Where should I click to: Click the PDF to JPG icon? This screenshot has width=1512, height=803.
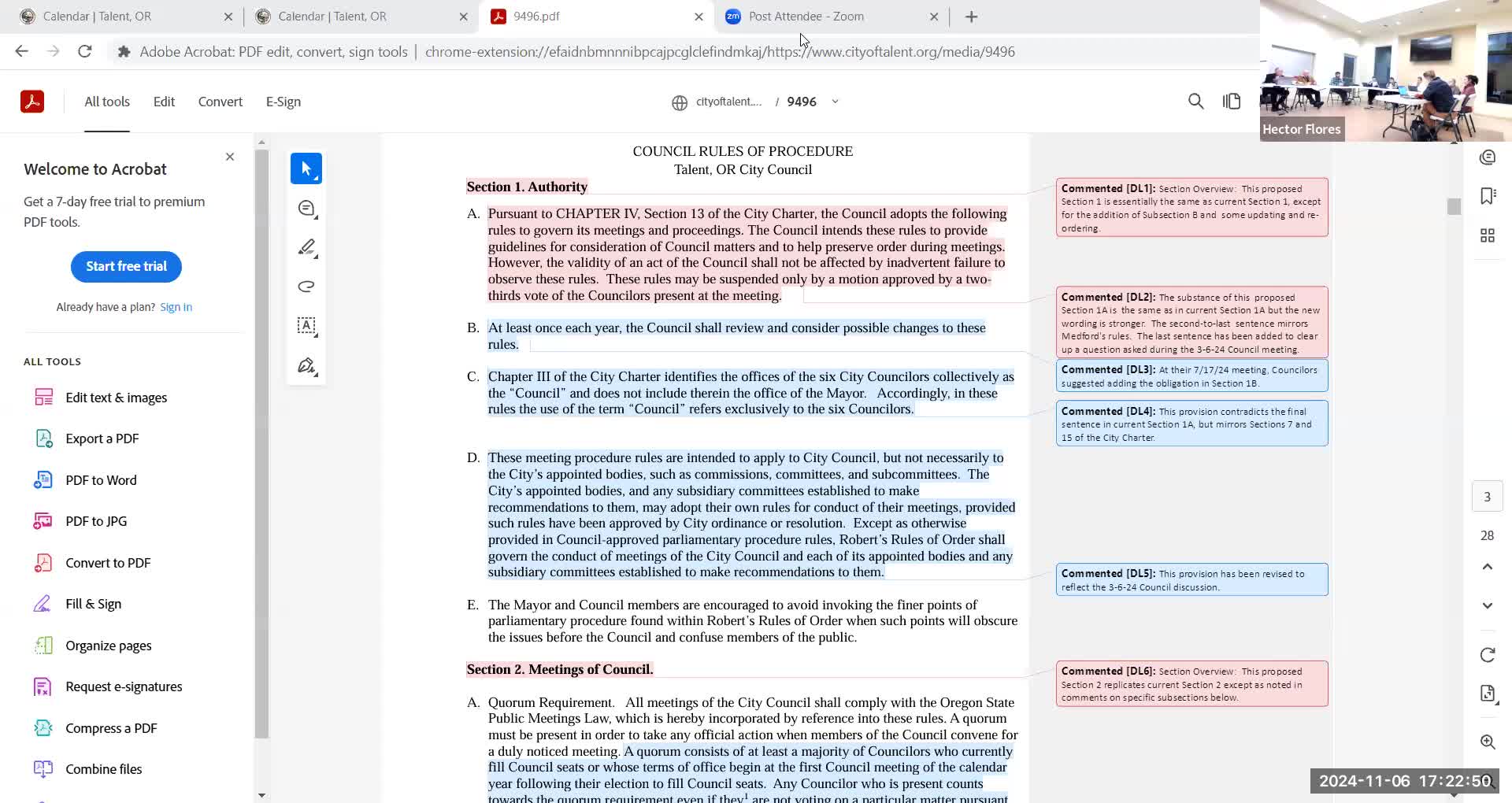pyautogui.click(x=43, y=521)
